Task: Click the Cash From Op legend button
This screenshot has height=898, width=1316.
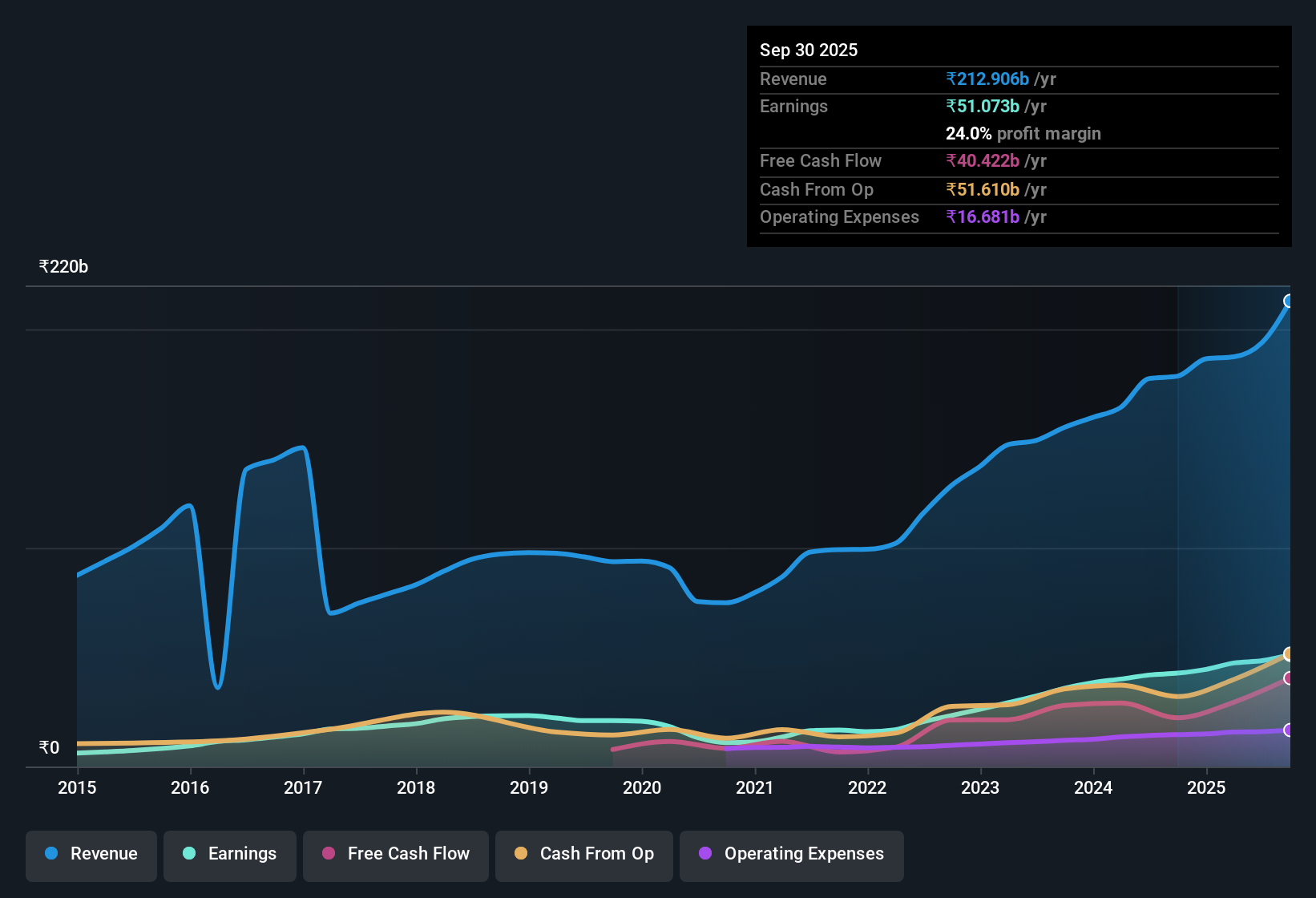Action: click(x=583, y=854)
